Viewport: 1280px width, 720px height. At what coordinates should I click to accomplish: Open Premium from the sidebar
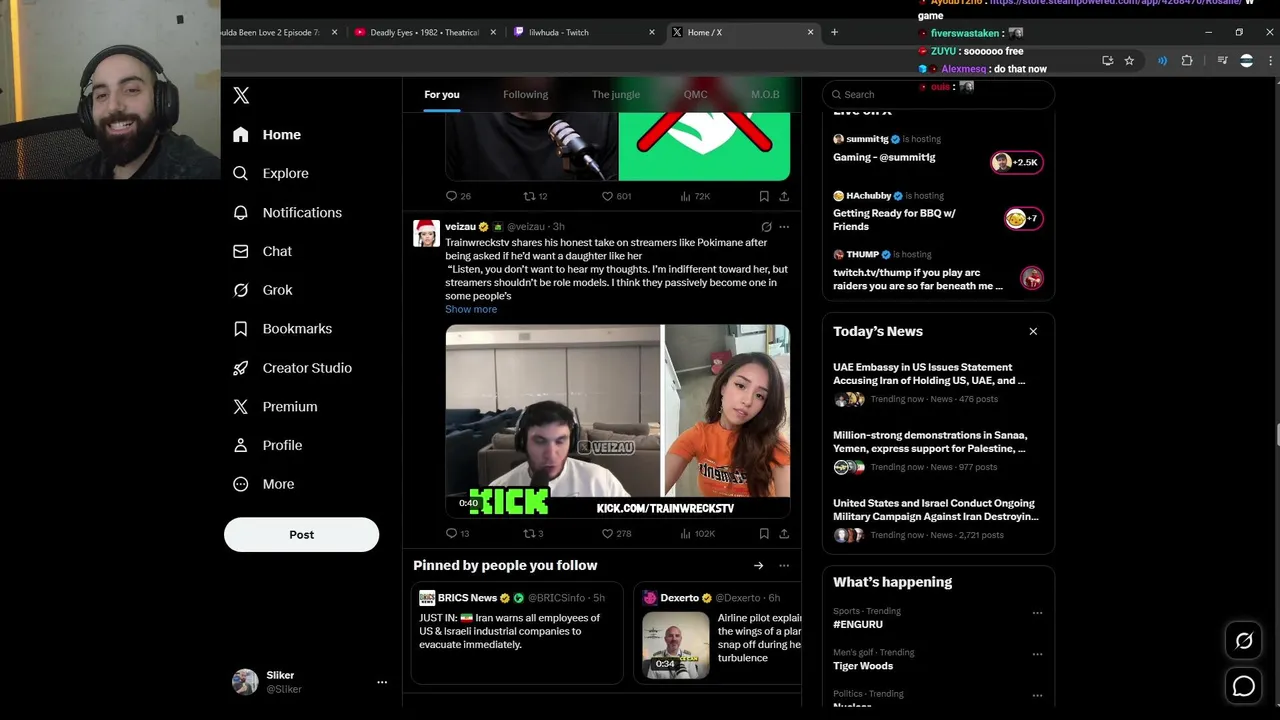(275, 406)
